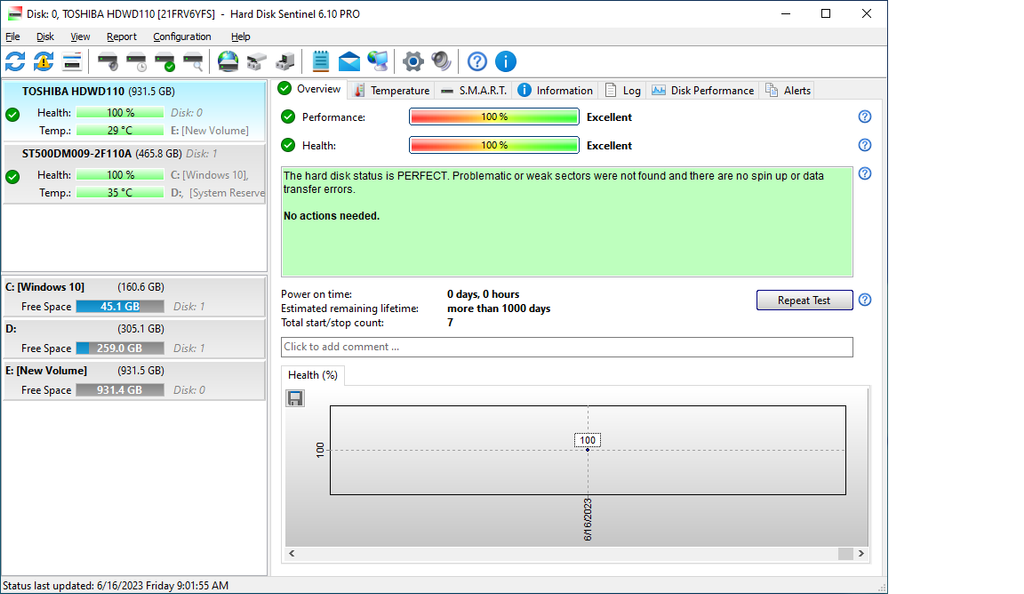Click the Health 100 % gradient bar in Overview
Screen dimensions: 1024x594
[494, 146]
